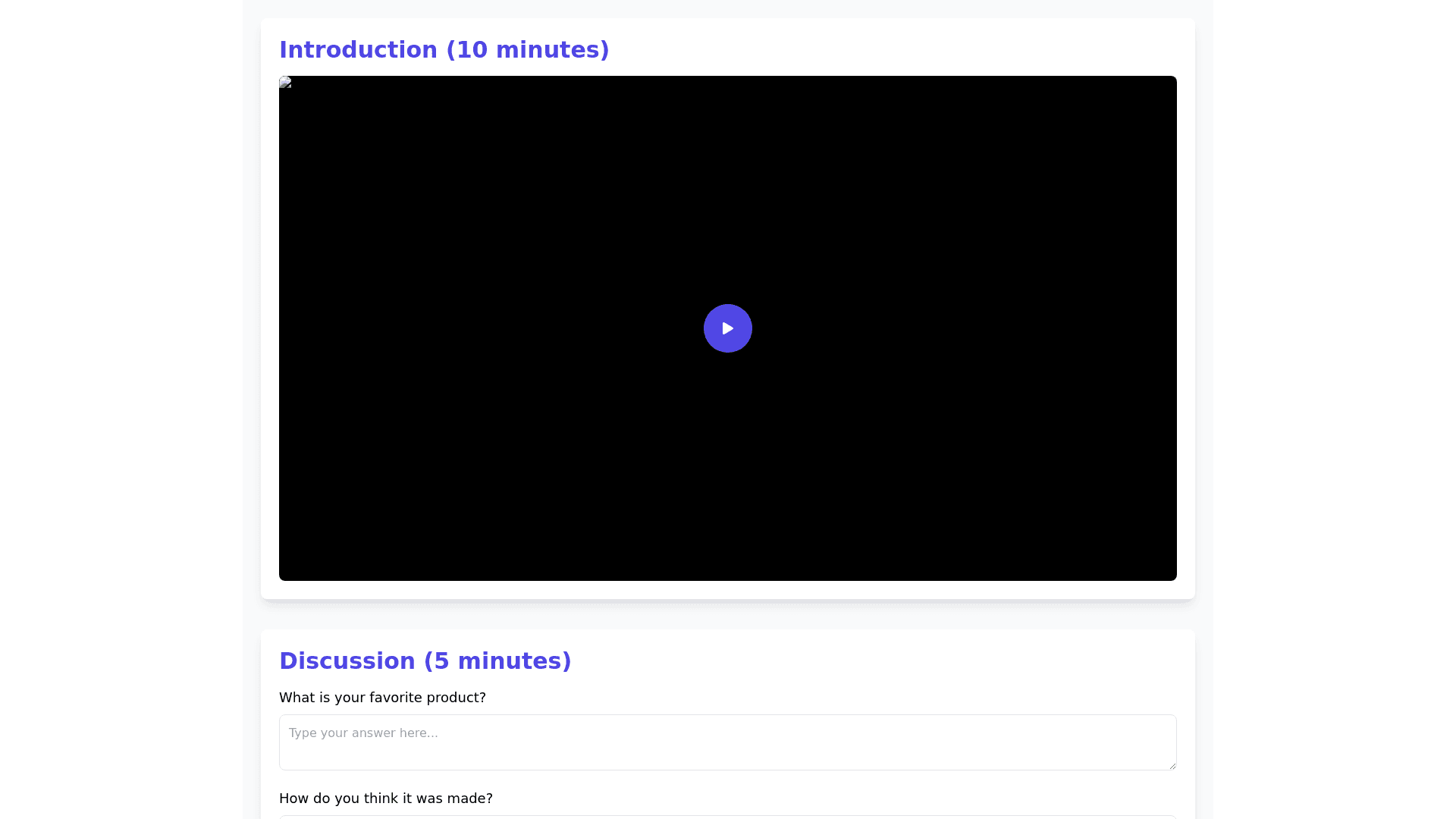Click white gap between Introduction and Discussion cards
The height and width of the screenshot is (819, 1456).
[x=727, y=615]
